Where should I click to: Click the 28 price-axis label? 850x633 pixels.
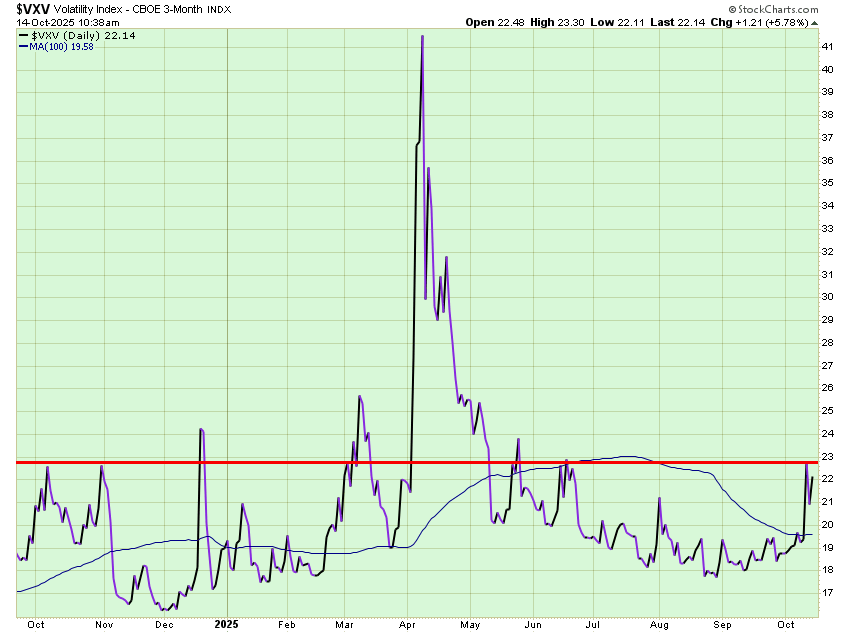[x=827, y=343]
